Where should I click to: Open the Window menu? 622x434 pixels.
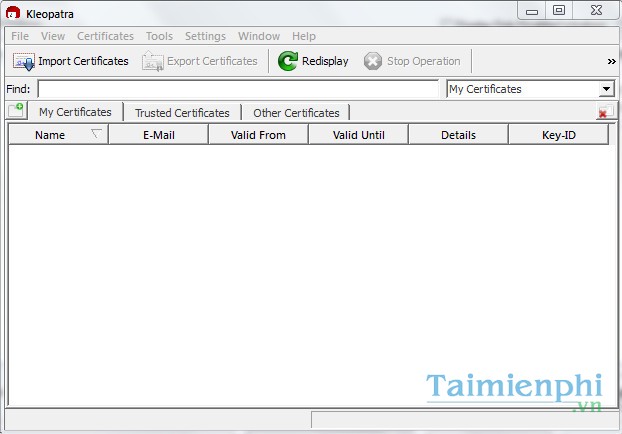[259, 36]
